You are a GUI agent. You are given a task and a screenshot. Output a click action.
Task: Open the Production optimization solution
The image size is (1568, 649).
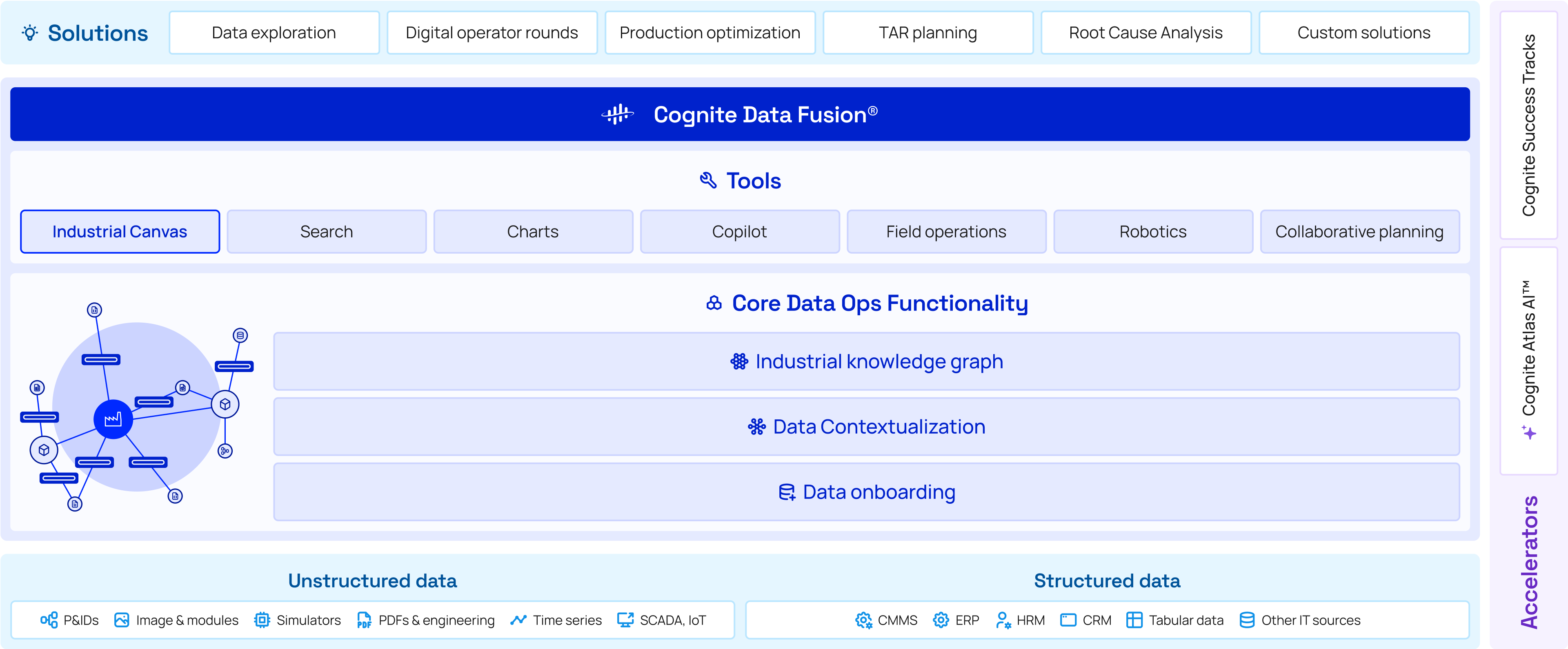[x=710, y=33]
